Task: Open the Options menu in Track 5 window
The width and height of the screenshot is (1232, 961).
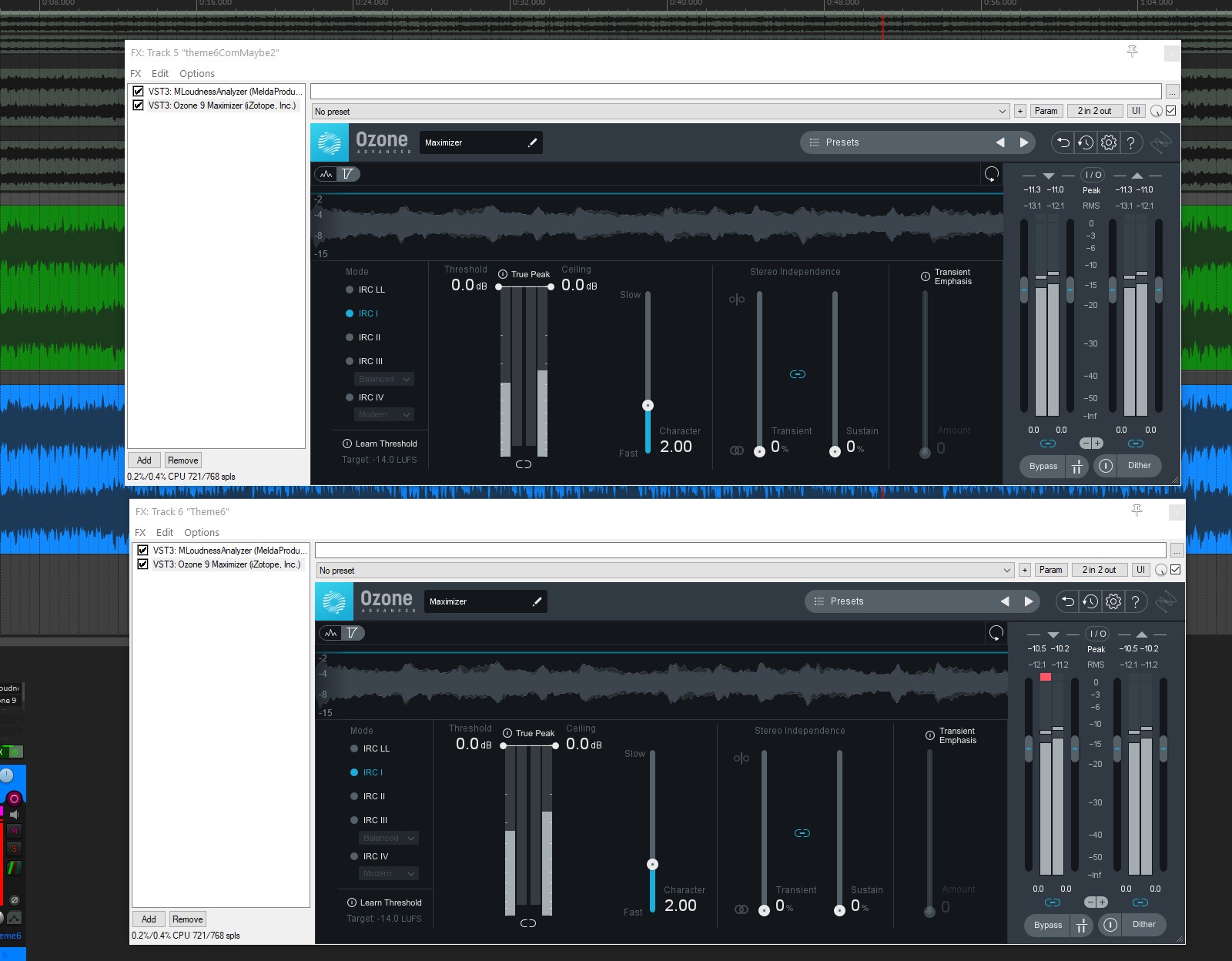Action: (x=197, y=73)
